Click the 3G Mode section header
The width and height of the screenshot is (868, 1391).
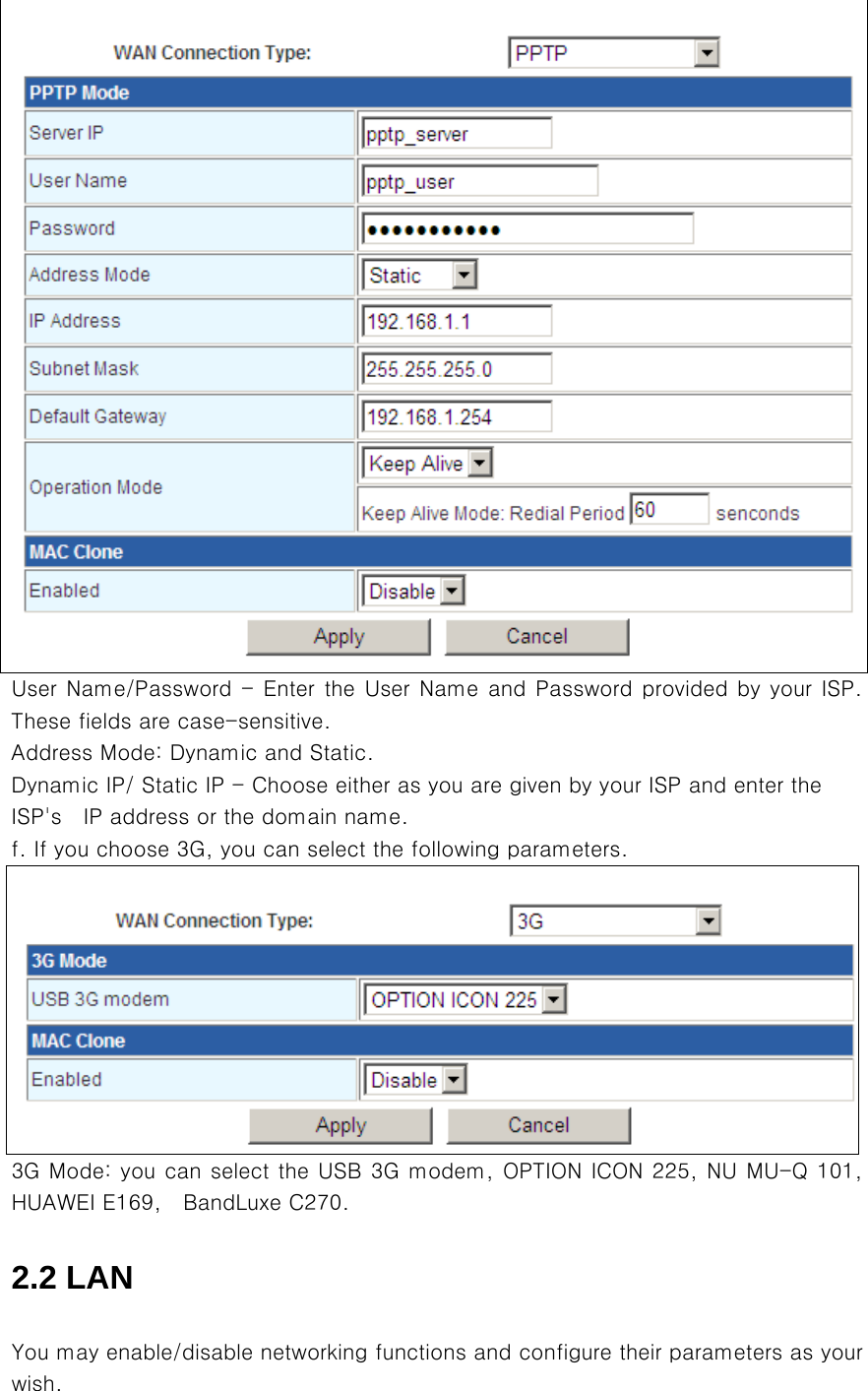point(440,961)
